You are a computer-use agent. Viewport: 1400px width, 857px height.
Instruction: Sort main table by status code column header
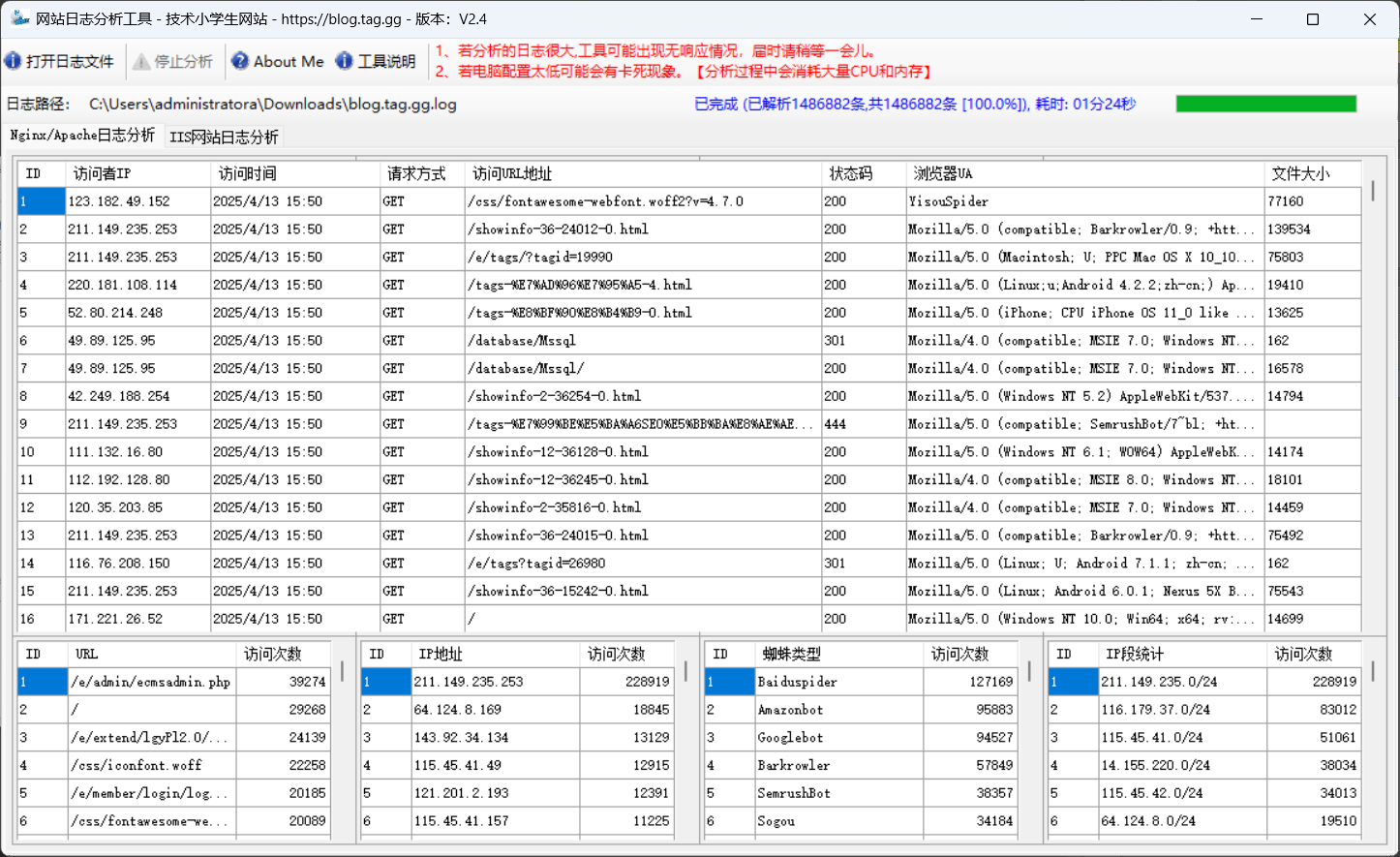[x=850, y=173]
